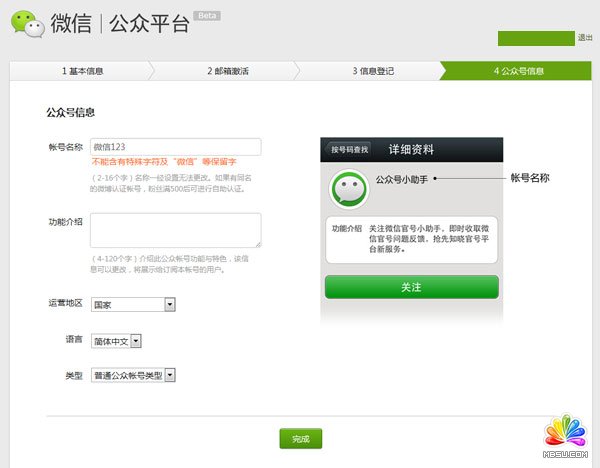The width and height of the screenshot is (600, 468).
Task: Click the 按号码查找 button in the preview
Action: coord(350,149)
